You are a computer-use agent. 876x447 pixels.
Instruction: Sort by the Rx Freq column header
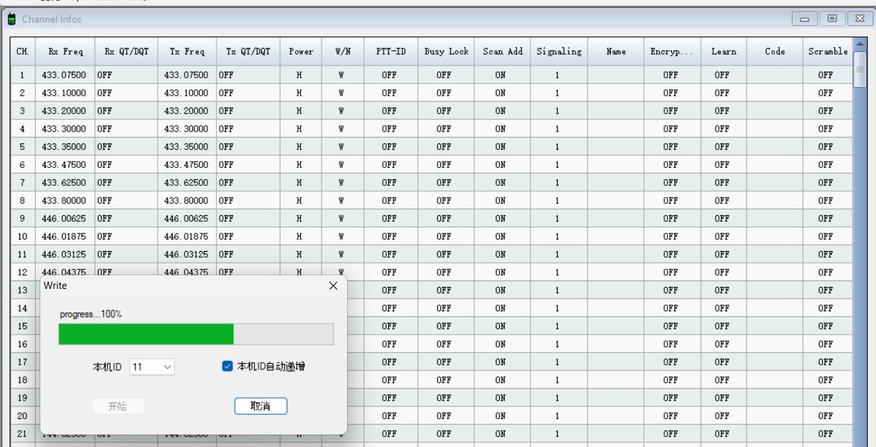[x=65, y=51]
